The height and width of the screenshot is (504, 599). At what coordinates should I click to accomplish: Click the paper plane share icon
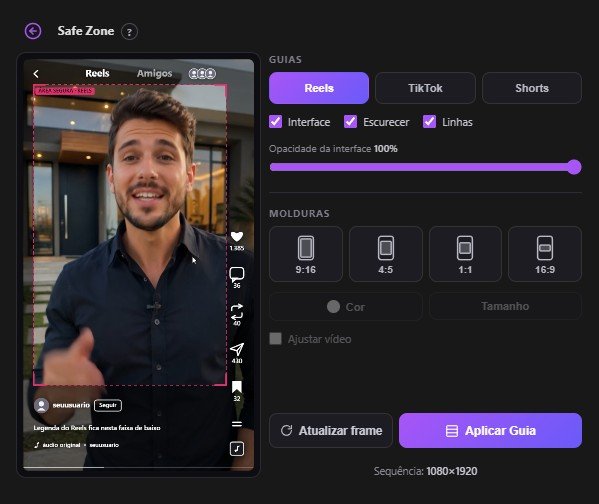click(x=237, y=349)
